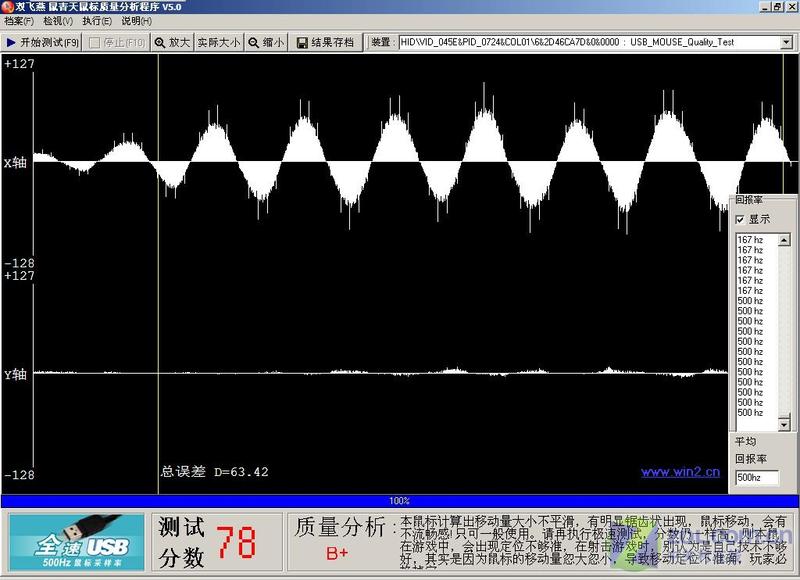The image size is (800, 580).
Task: Close the application window
Action: point(790,7)
